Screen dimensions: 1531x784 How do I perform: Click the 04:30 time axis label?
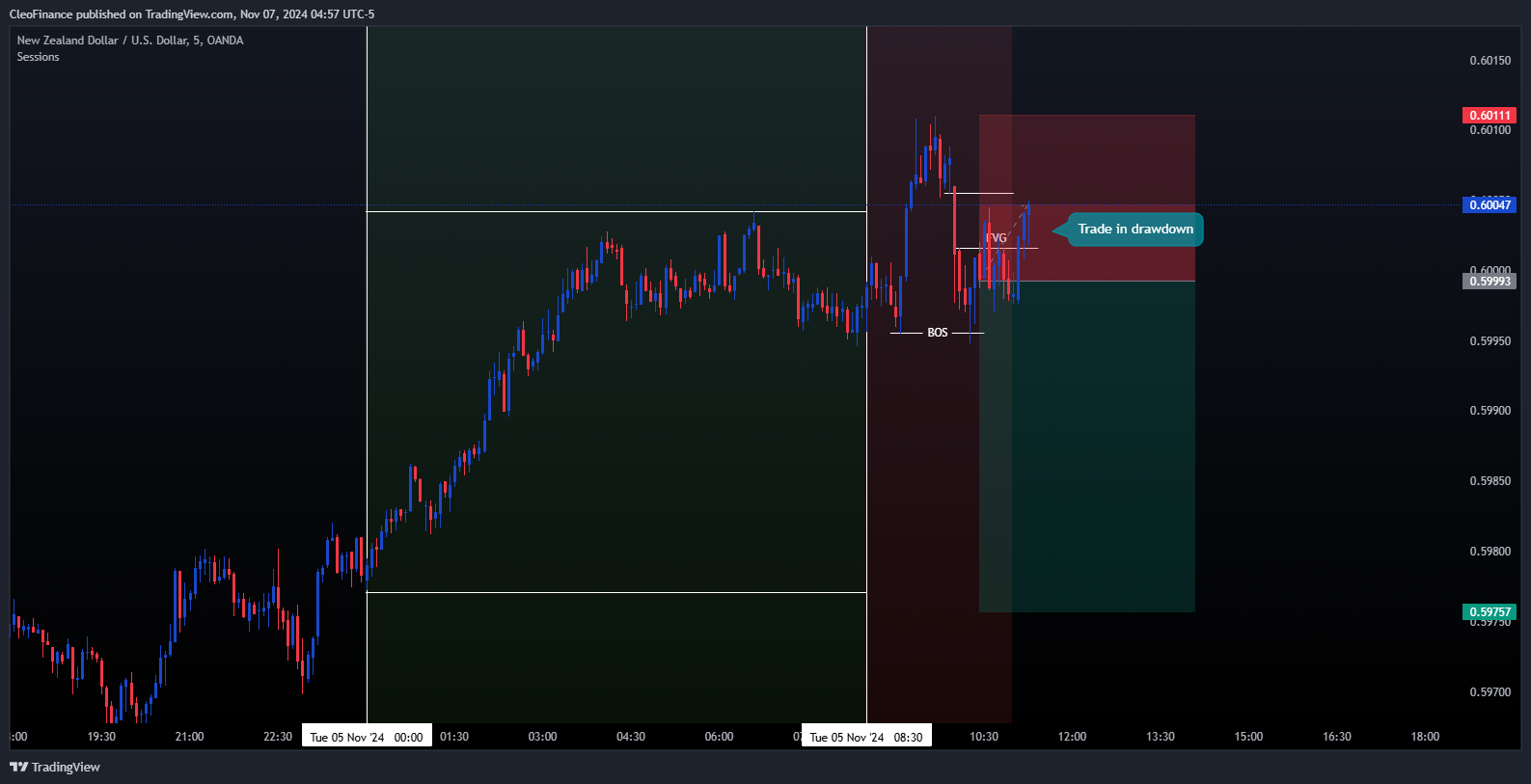pyautogui.click(x=631, y=737)
